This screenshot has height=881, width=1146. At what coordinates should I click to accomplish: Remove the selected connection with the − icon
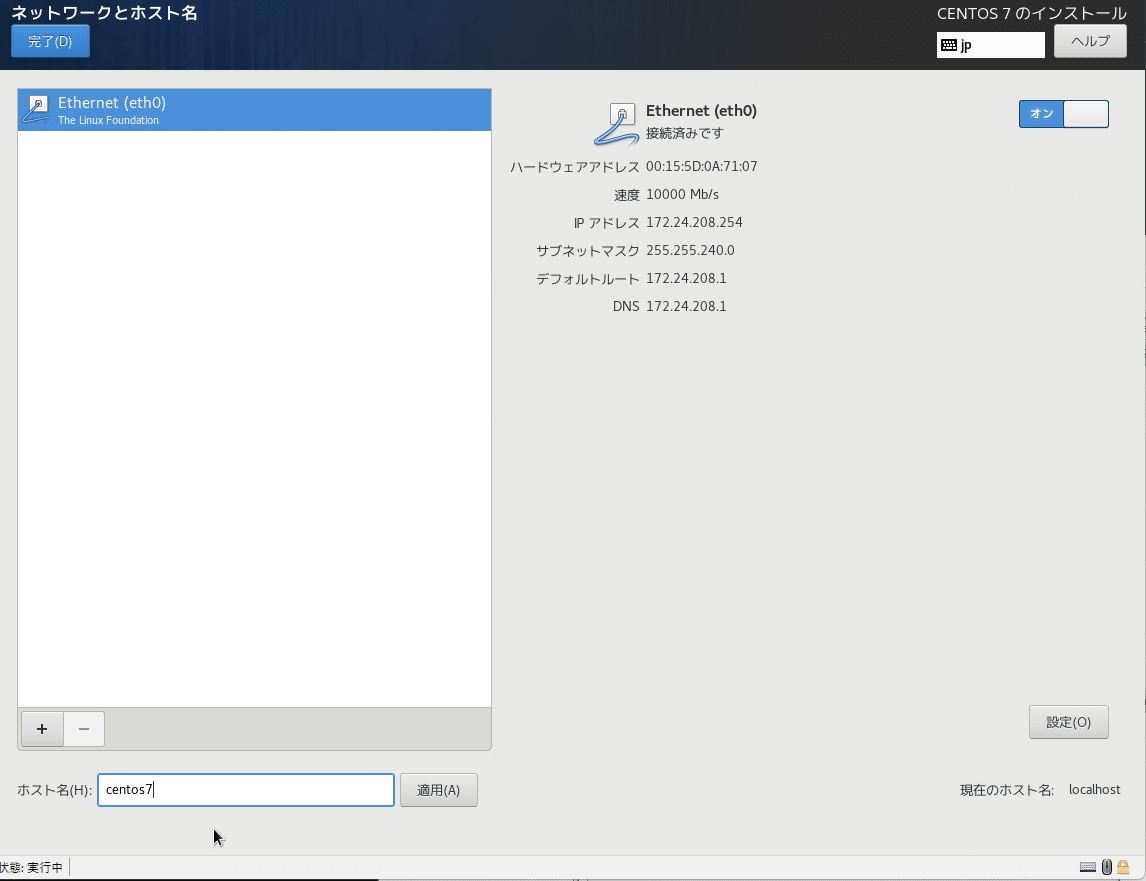tap(83, 728)
